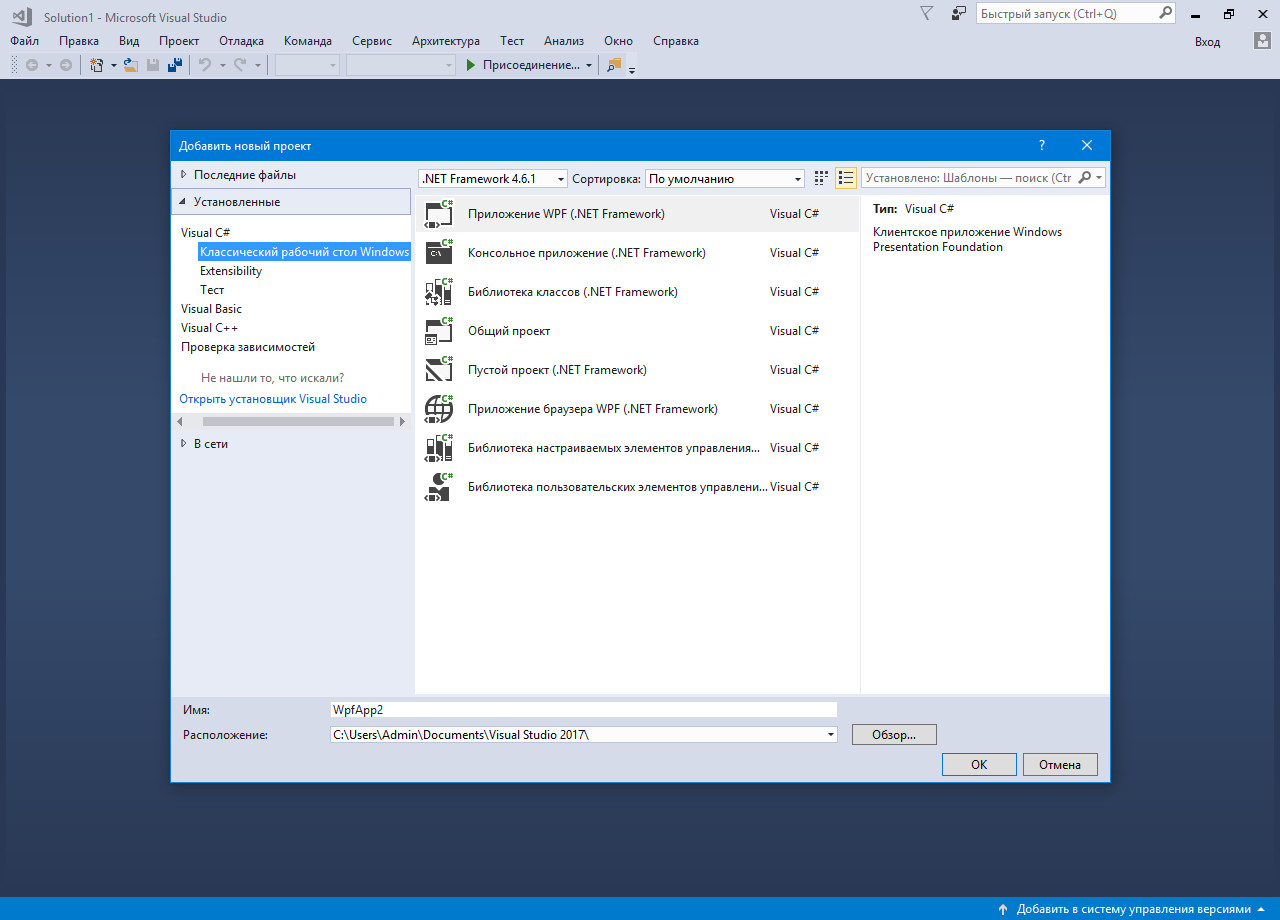Screen dimensions: 1280x920
Task: Click the empty project template icon
Action: (x=439, y=369)
